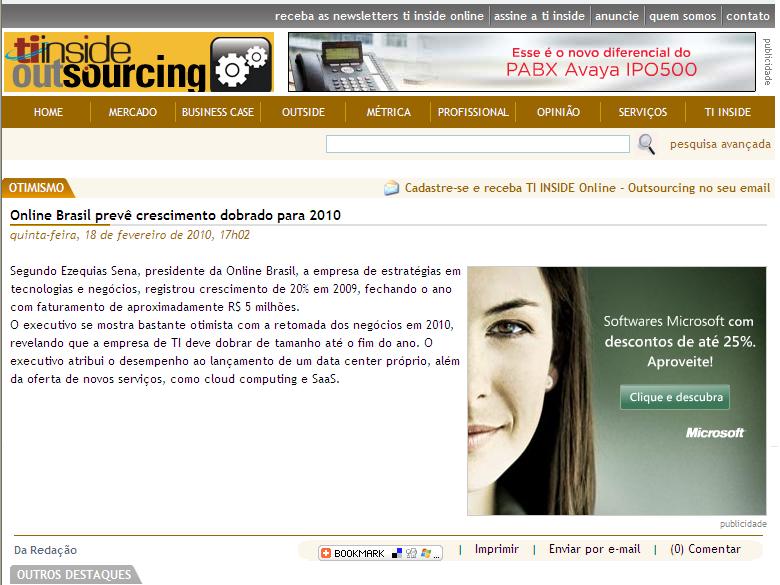
Task: Click the quem somos top link
Action: point(682,16)
